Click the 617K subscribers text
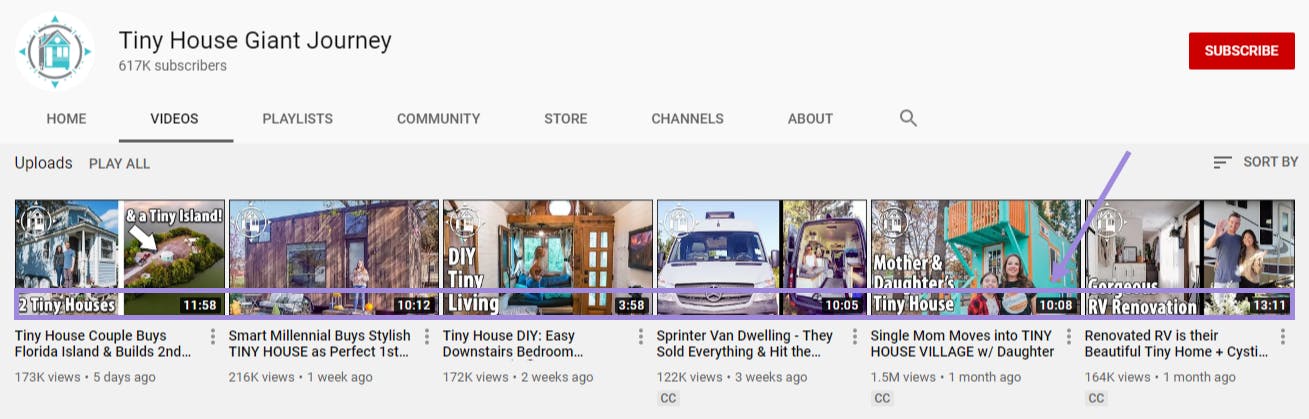Viewport: 1309px width, 419px height. pos(172,66)
